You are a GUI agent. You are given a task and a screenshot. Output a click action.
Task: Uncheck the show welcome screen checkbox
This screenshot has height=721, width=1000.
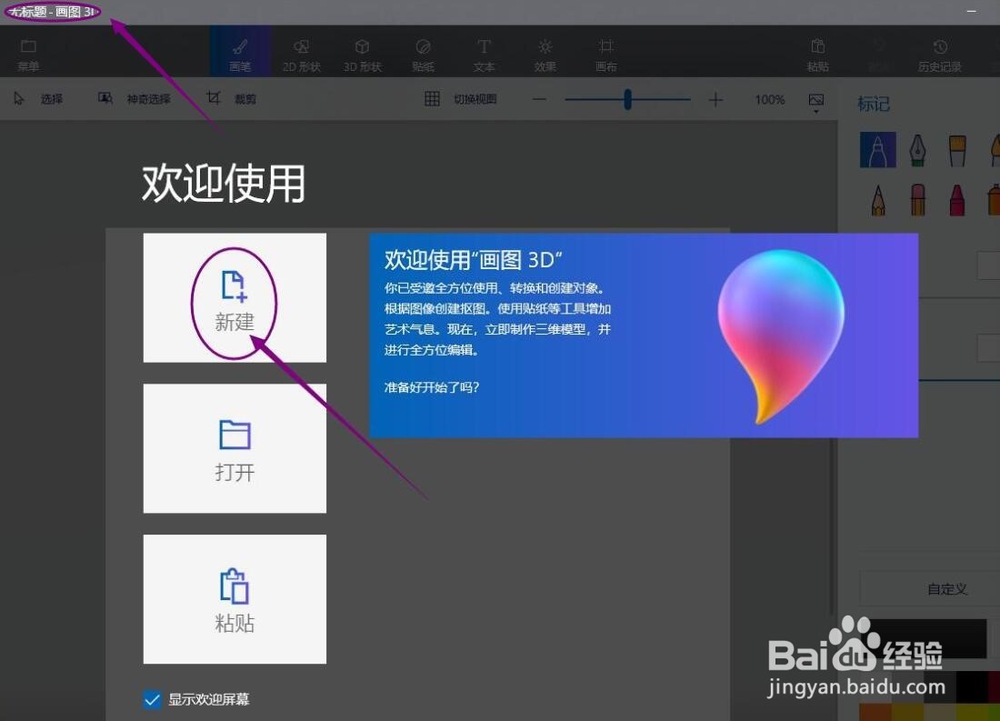[x=152, y=700]
